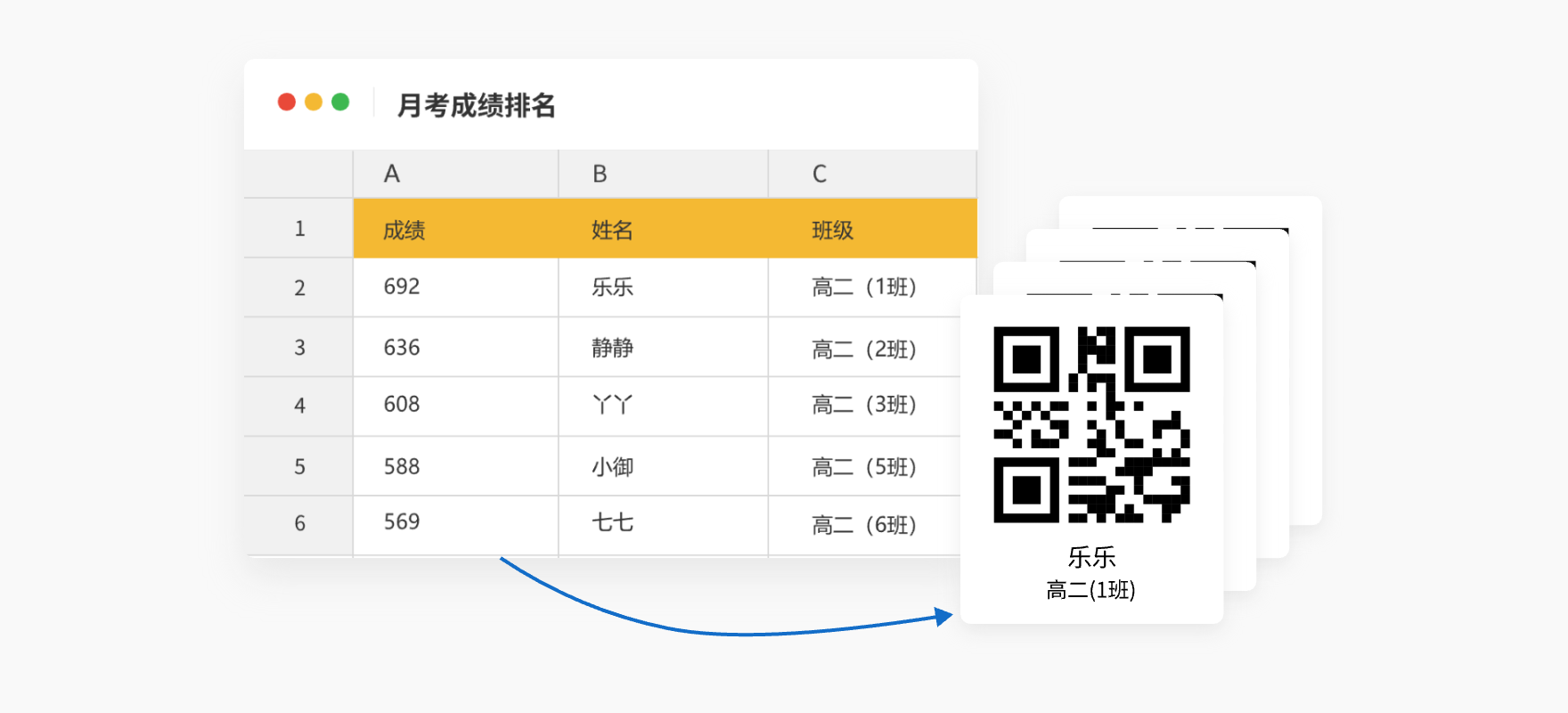
Task: Select row header 5
Action: click(x=299, y=467)
